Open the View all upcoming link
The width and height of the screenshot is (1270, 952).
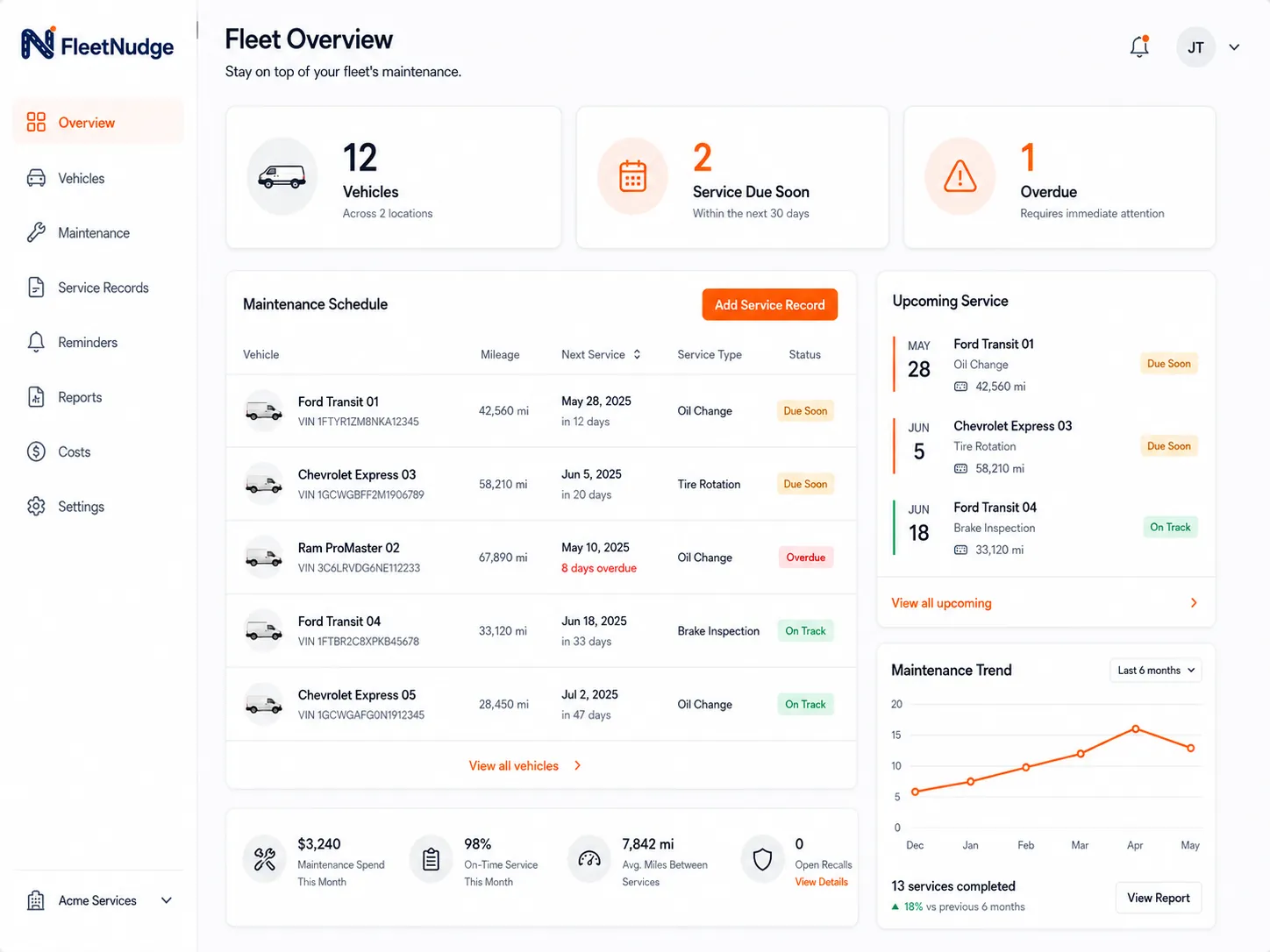coord(941,603)
